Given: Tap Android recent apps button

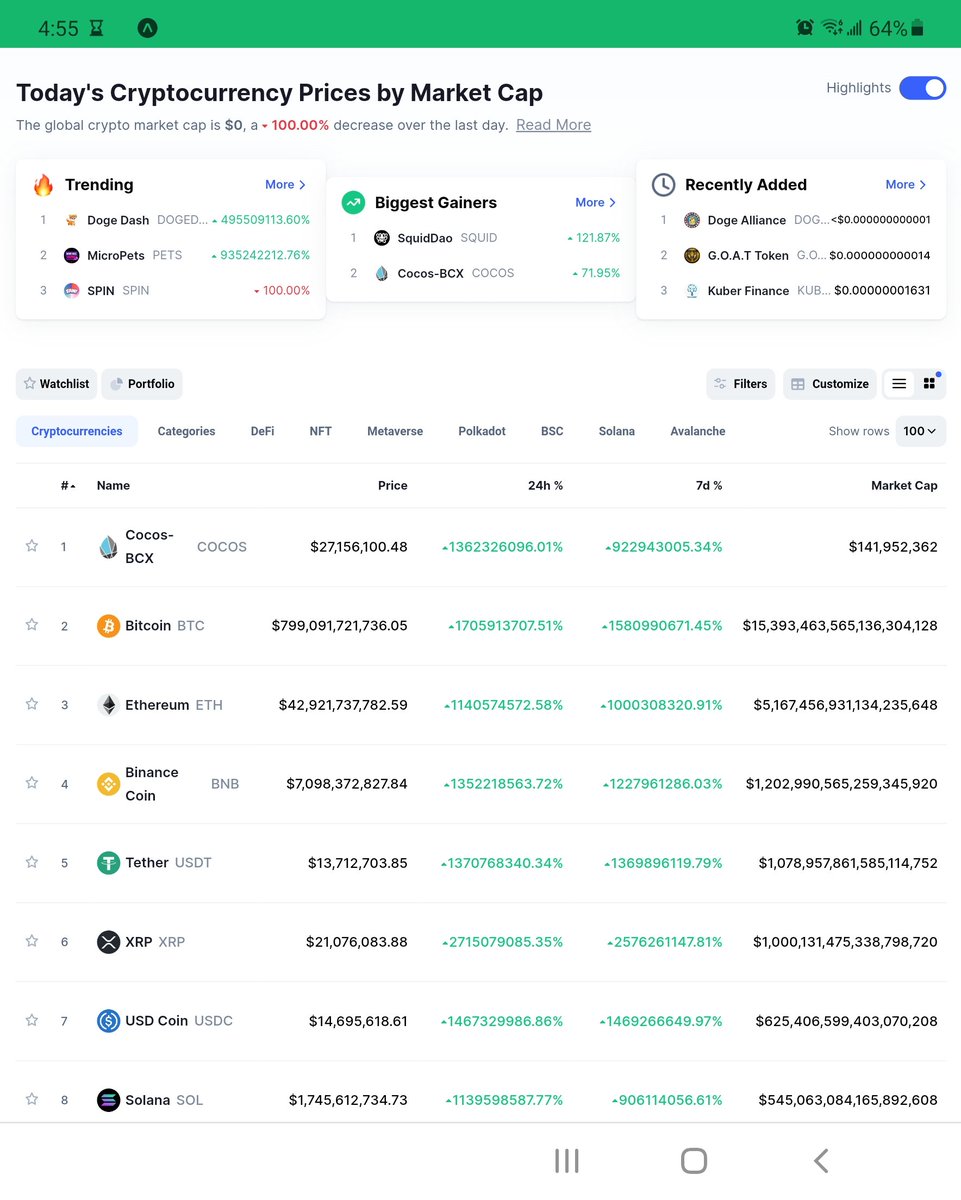Looking at the screenshot, I should pos(567,1161).
